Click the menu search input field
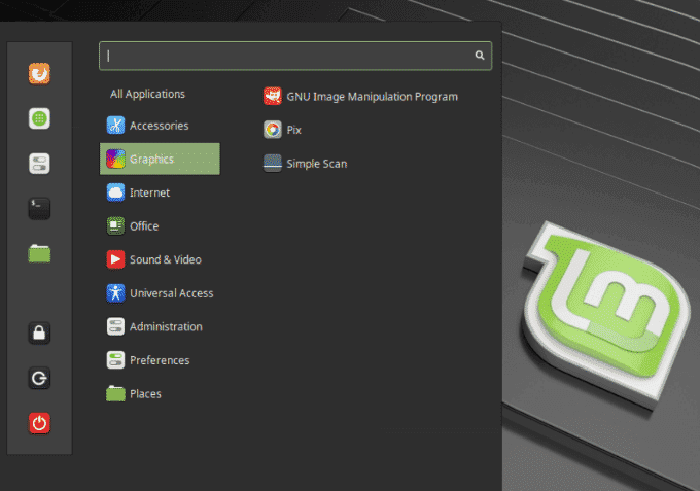700x491 pixels. coord(296,55)
